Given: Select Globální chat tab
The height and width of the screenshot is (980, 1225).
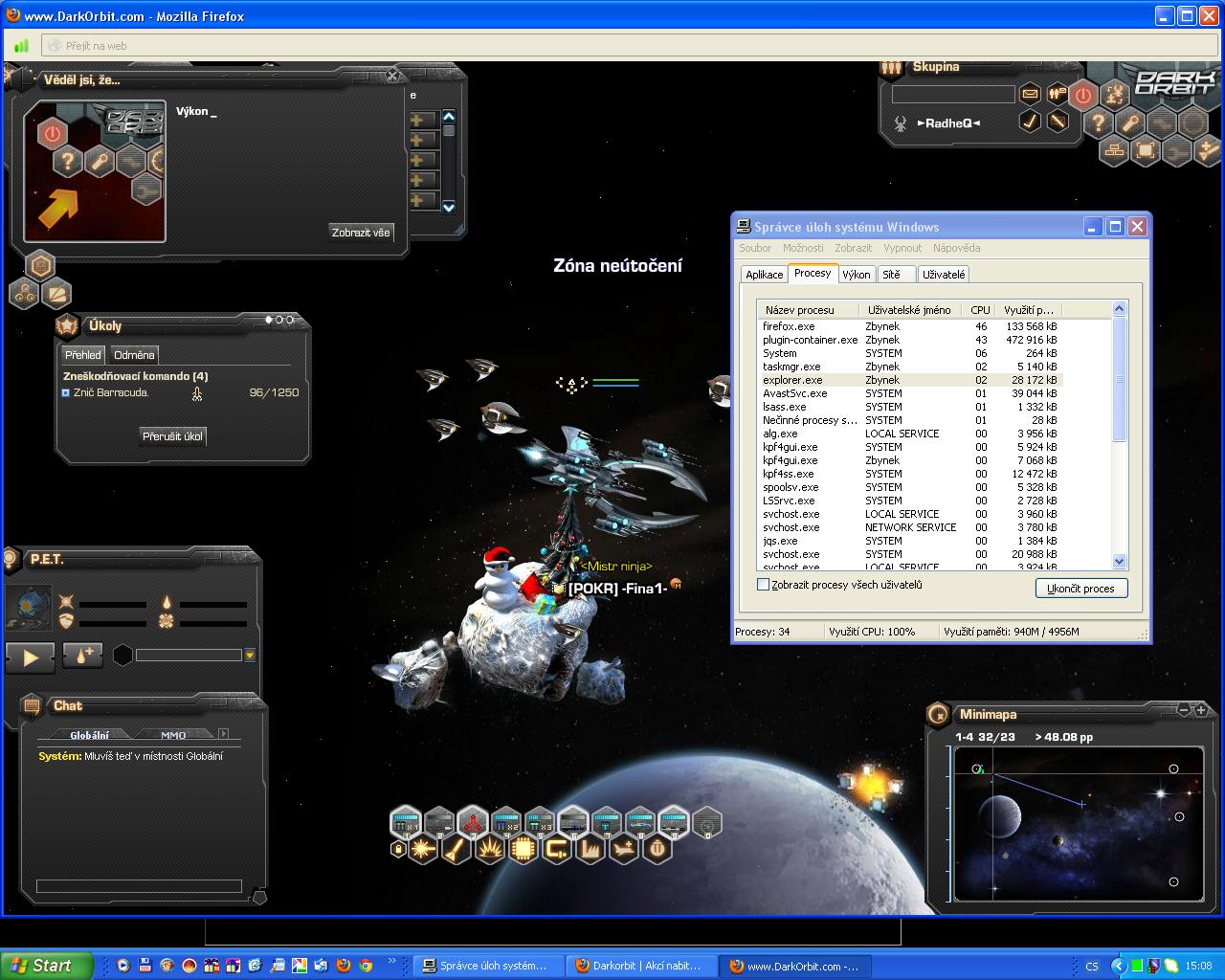Looking at the screenshot, I should (89, 735).
